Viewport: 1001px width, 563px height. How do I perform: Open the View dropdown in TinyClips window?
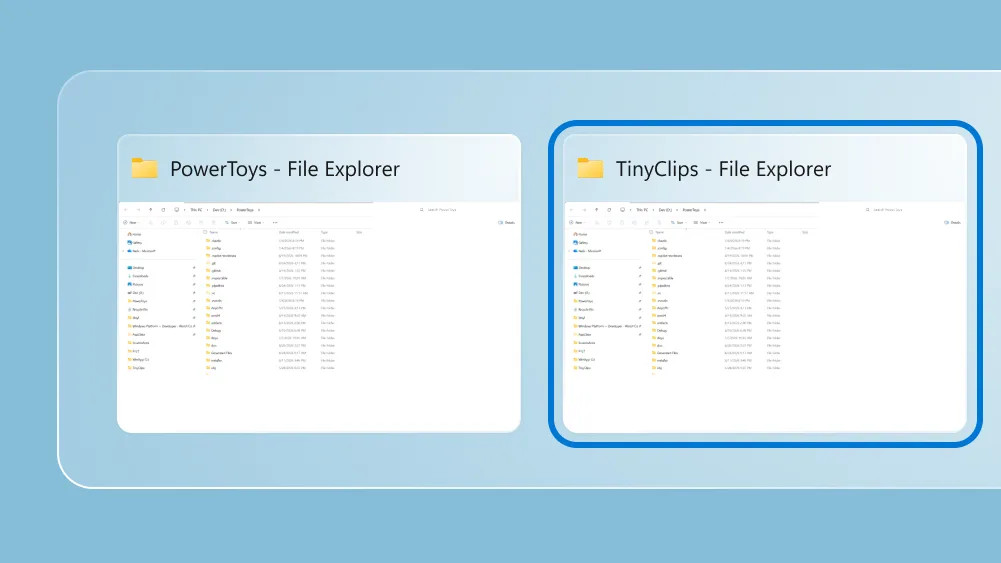pyautogui.click(x=701, y=223)
